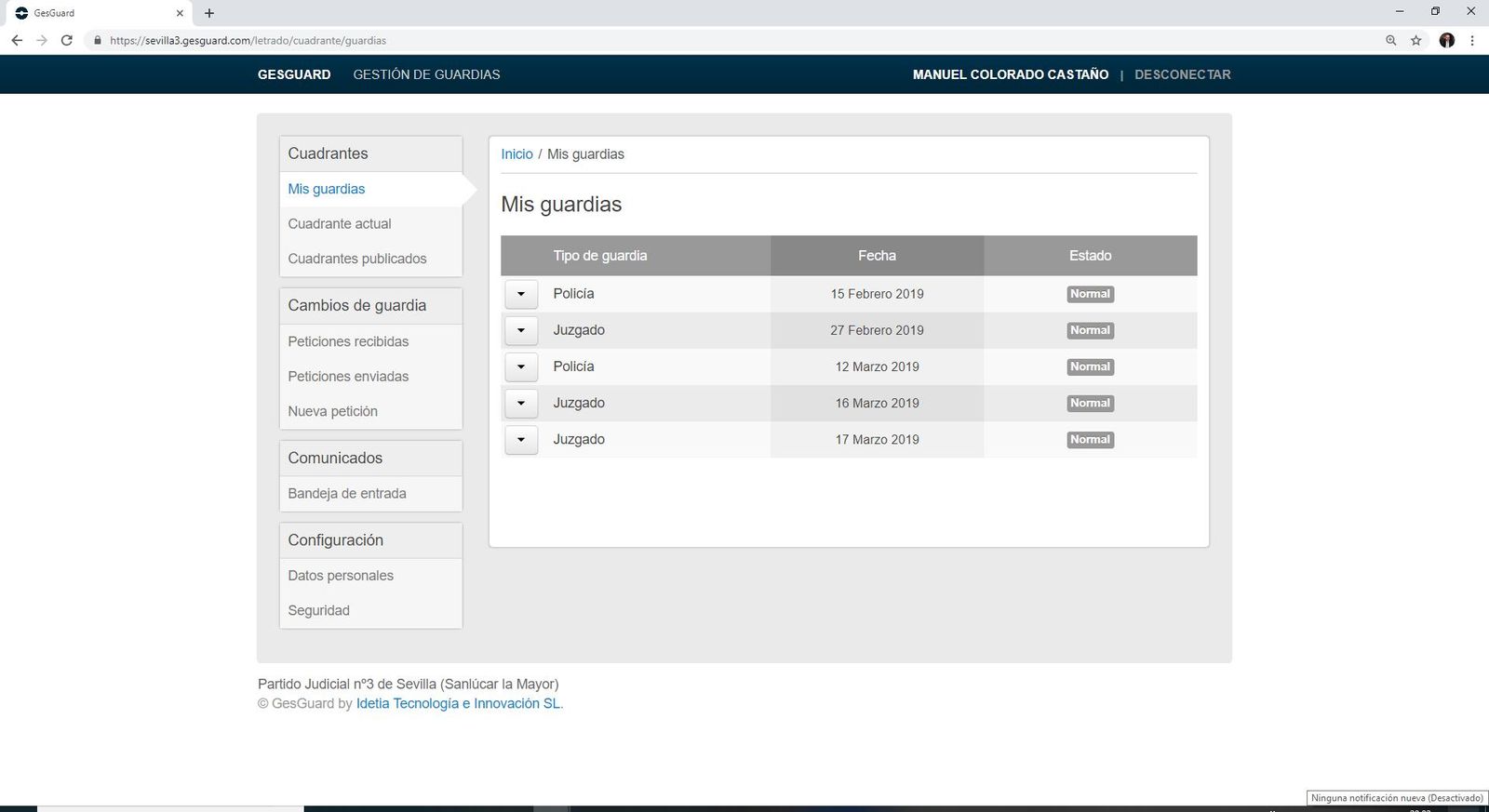Click DESCONECTAR to log out
The image size is (1489, 812).
tap(1182, 74)
